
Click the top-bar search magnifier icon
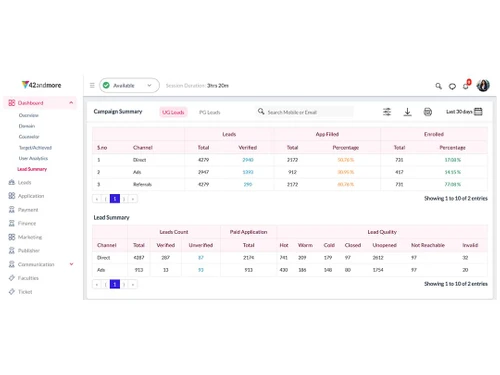click(438, 86)
